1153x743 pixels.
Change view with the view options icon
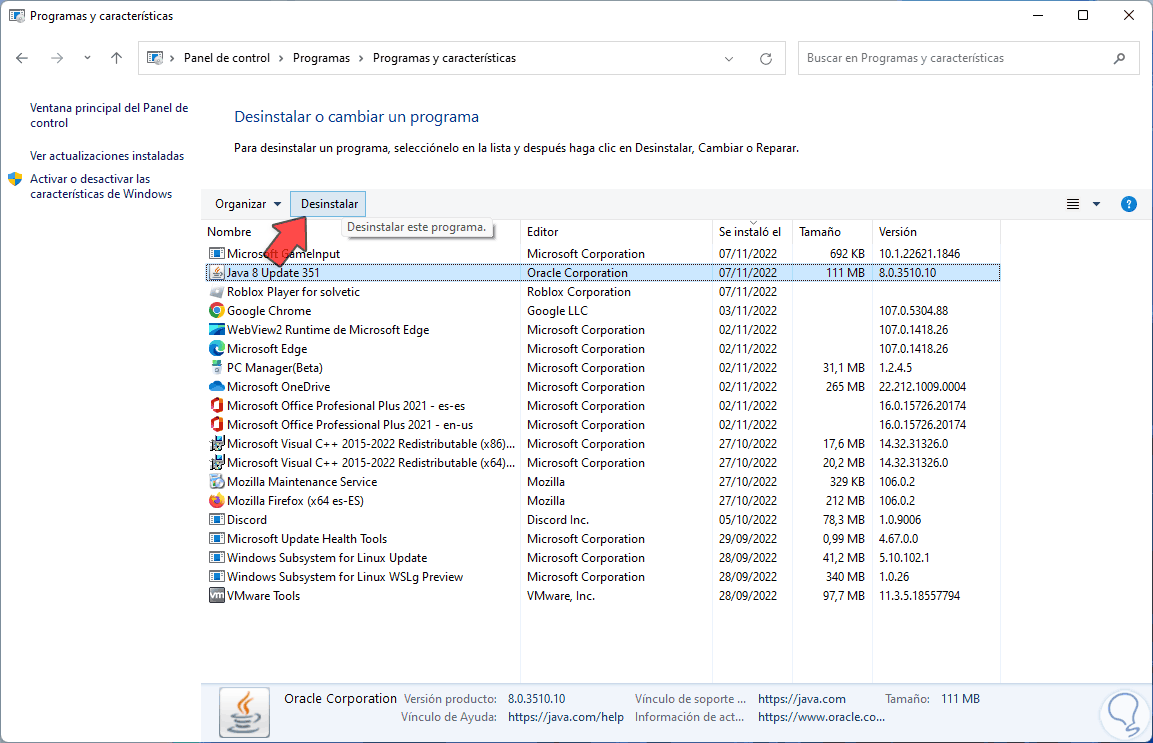[x=1073, y=204]
